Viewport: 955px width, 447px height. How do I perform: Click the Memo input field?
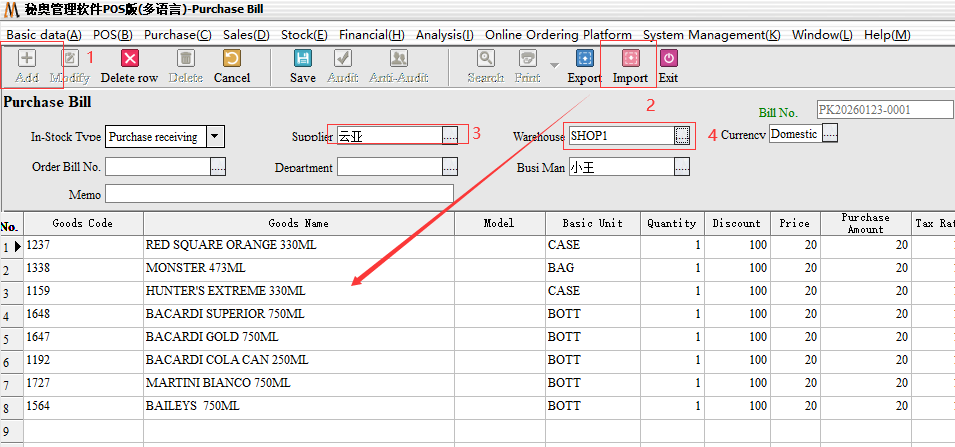[279, 193]
